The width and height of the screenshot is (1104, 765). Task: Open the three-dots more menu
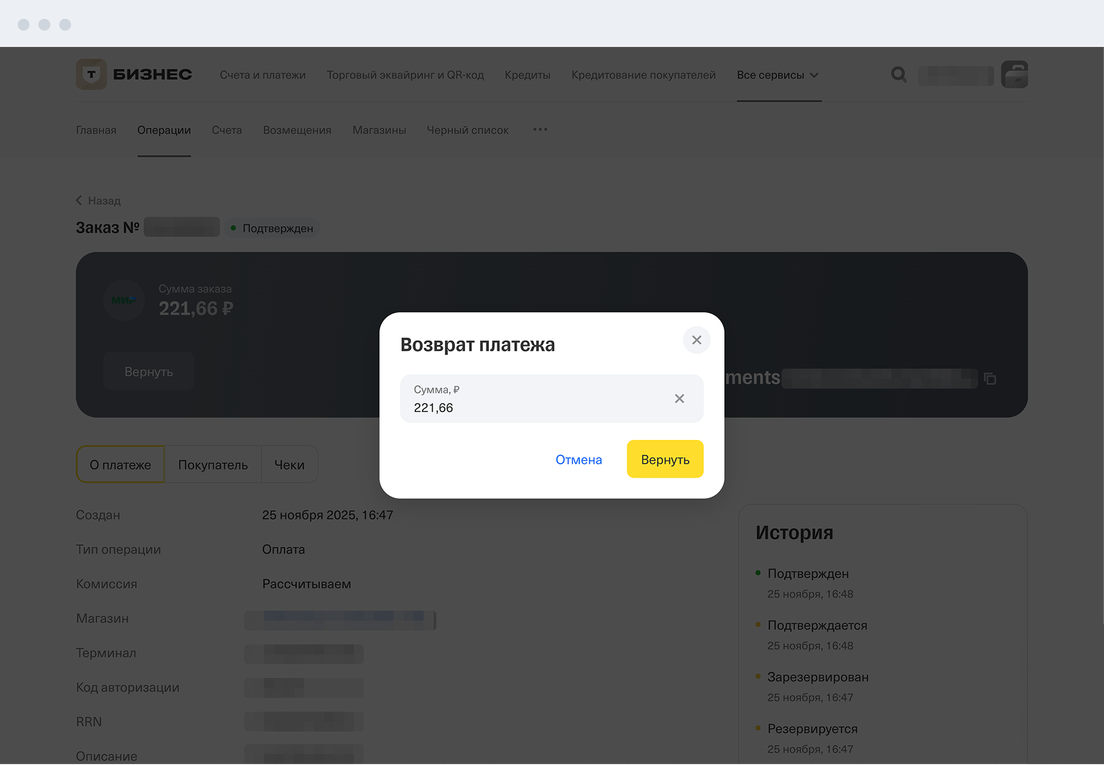tap(540, 130)
